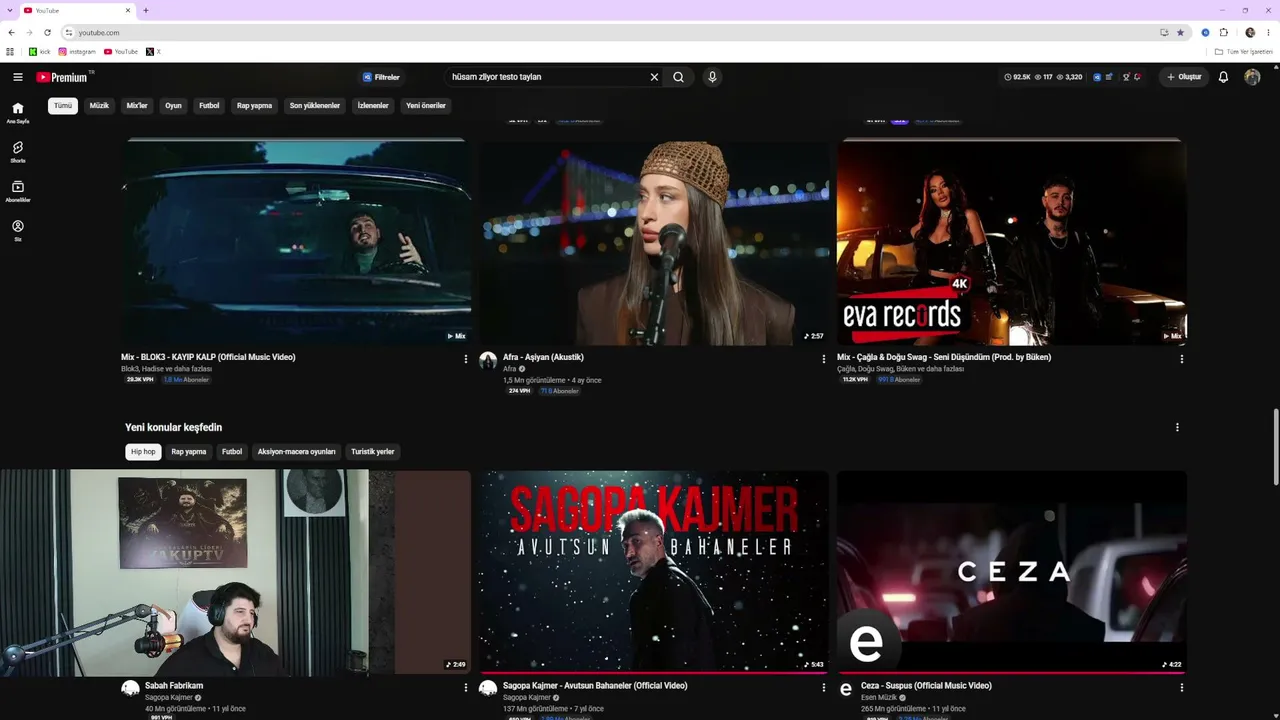Viewport: 1280px width, 720px height.
Task: Open Afra channel avatar
Action: [488, 361]
